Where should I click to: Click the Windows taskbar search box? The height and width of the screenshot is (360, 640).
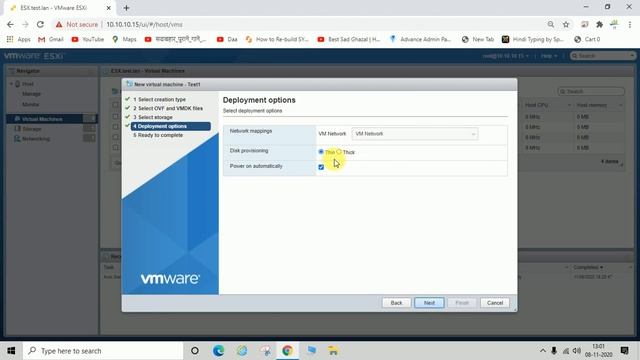pyautogui.click(x=103, y=351)
